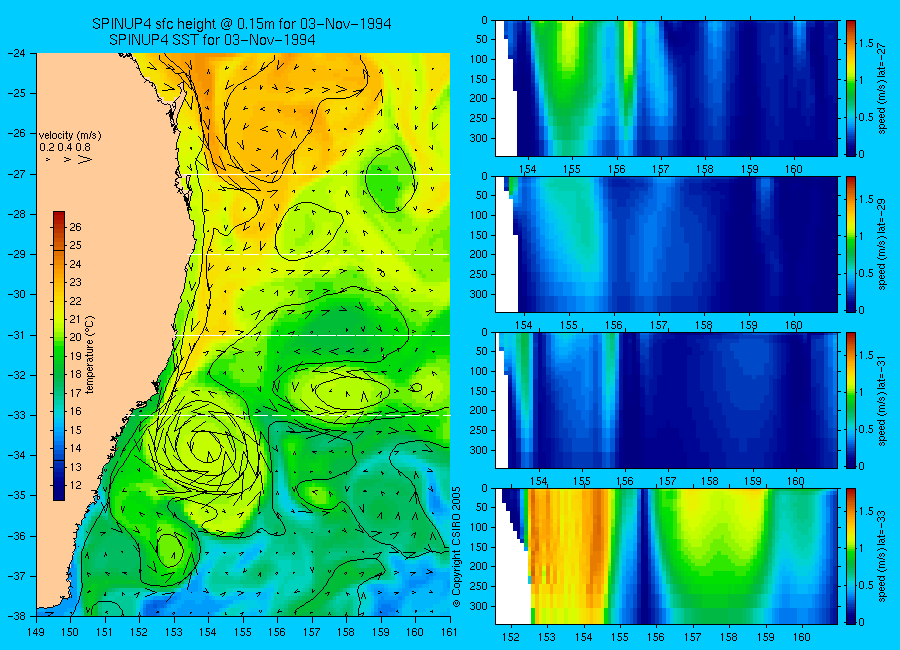900x650 pixels.
Task: Click the 1.5 tick on lat=-27 colour bar
Action: 866,43
